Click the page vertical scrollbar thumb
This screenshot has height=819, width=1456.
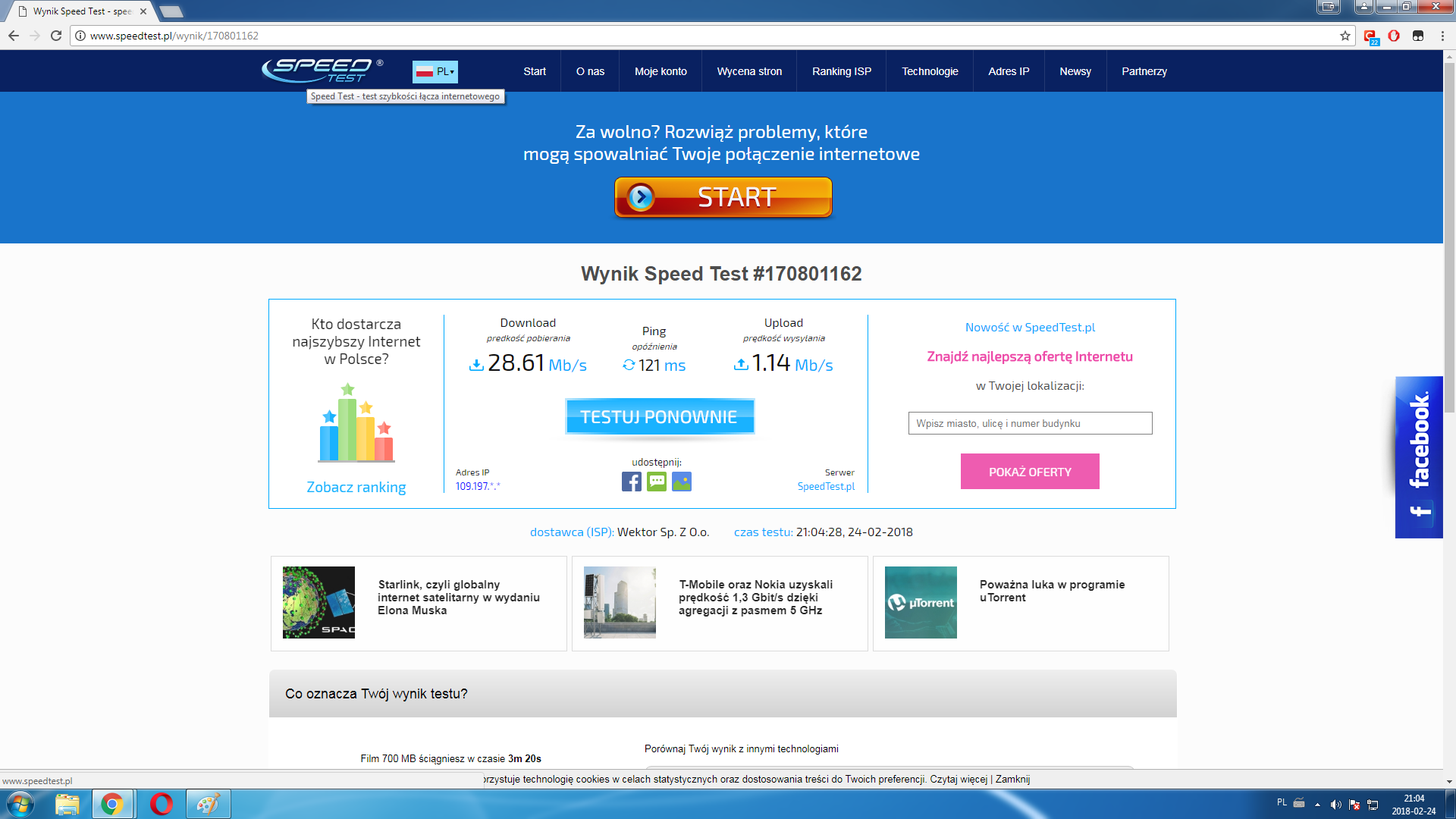click(1449, 238)
